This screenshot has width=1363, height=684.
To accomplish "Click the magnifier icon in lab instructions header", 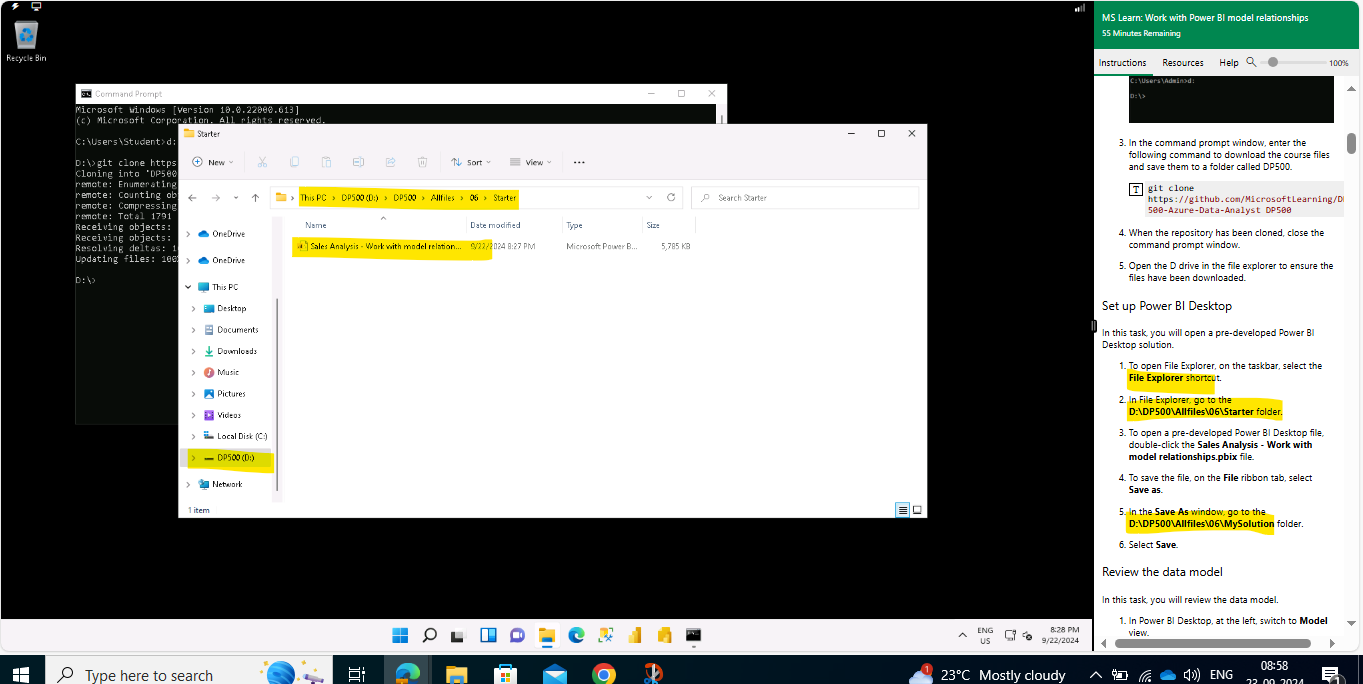I will tap(1251, 62).
